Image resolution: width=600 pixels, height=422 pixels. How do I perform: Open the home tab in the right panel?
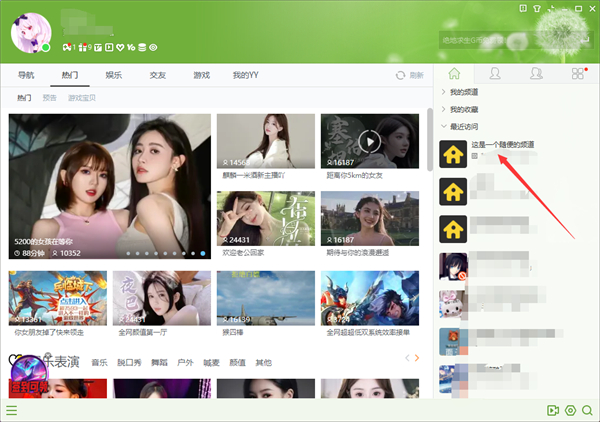point(454,73)
